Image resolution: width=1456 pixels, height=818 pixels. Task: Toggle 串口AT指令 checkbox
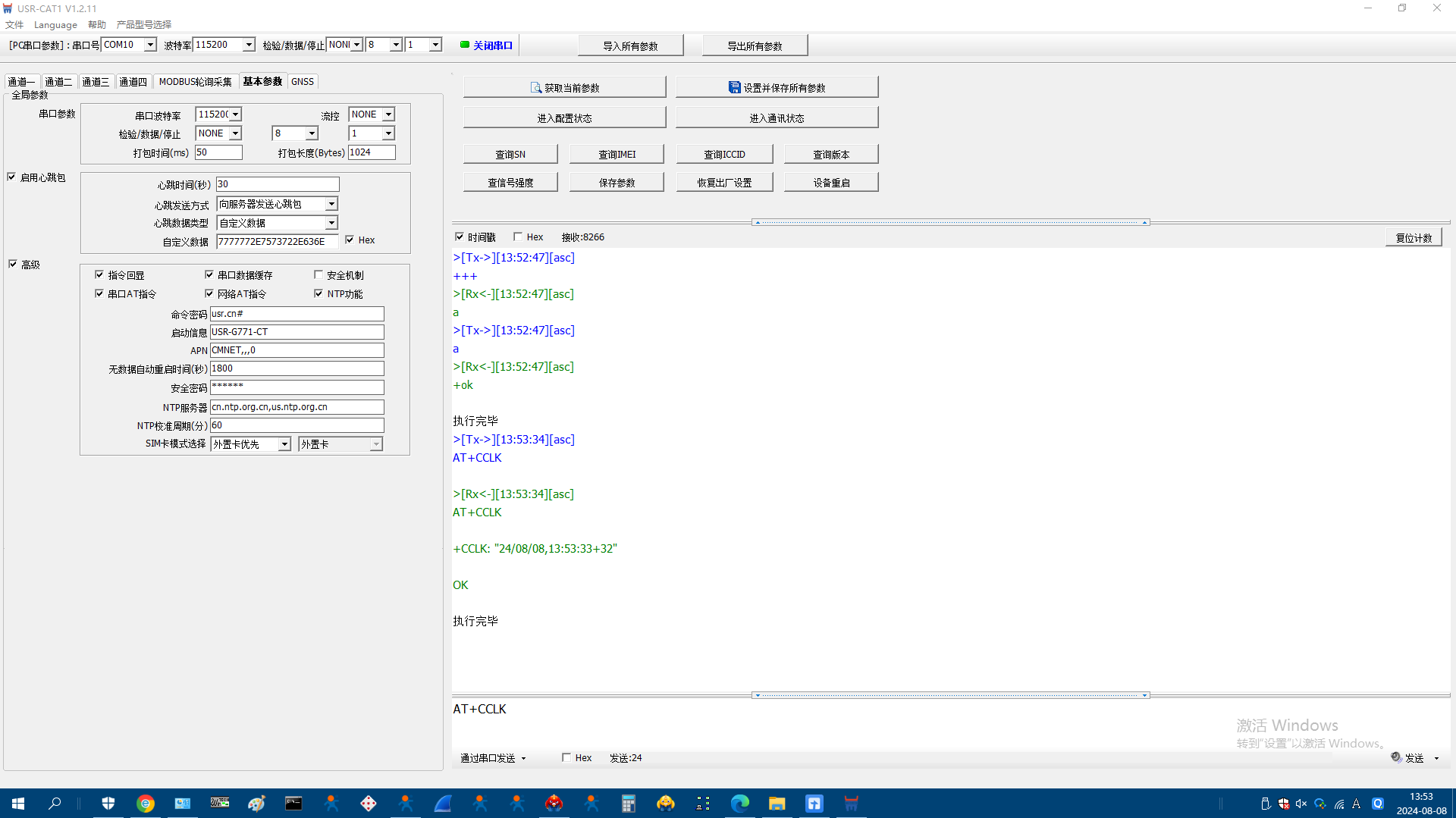click(x=99, y=293)
